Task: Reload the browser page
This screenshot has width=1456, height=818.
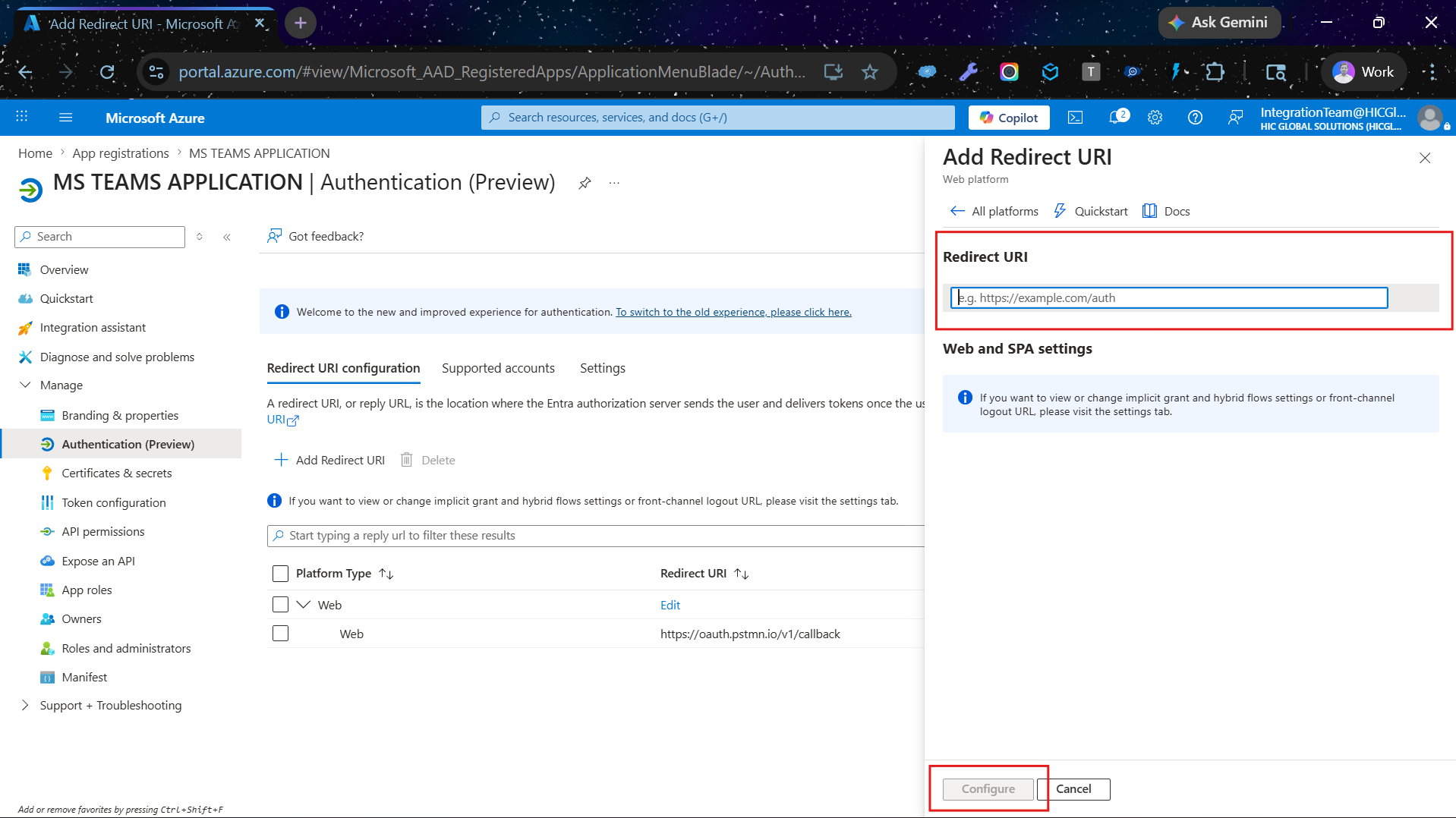Action: coord(107,72)
